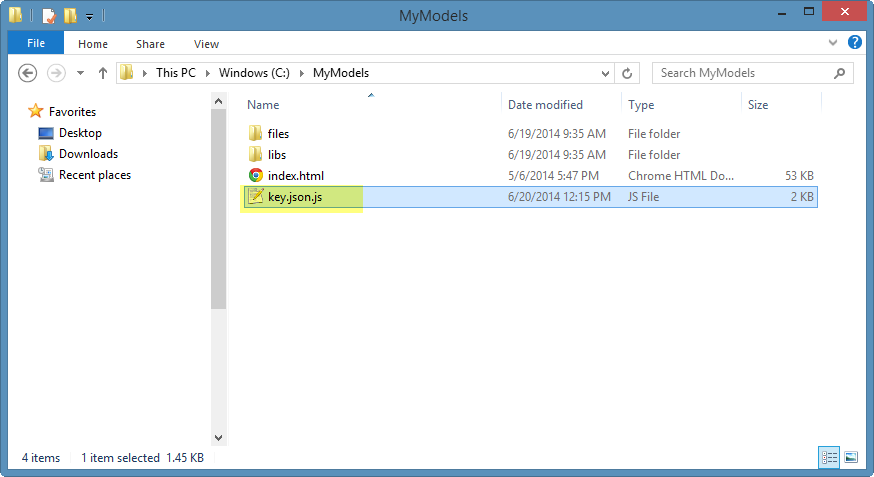Switch to Details view in status bar
The image size is (874, 477).
click(829, 457)
